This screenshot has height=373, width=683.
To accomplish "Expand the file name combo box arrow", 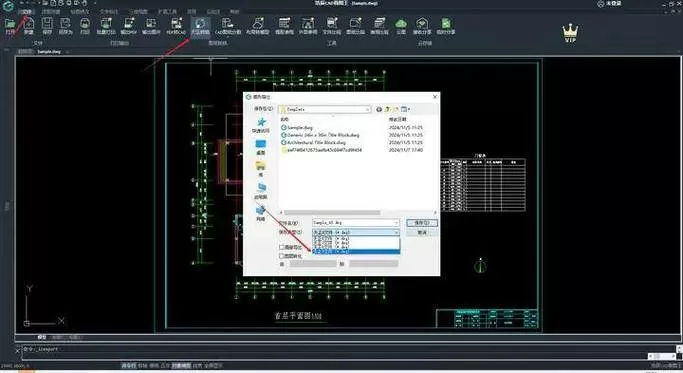I will (396, 223).
